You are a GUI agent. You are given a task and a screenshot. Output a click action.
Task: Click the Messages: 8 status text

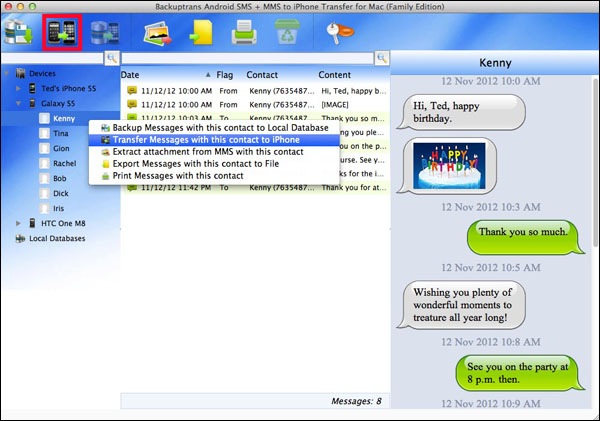click(x=356, y=401)
